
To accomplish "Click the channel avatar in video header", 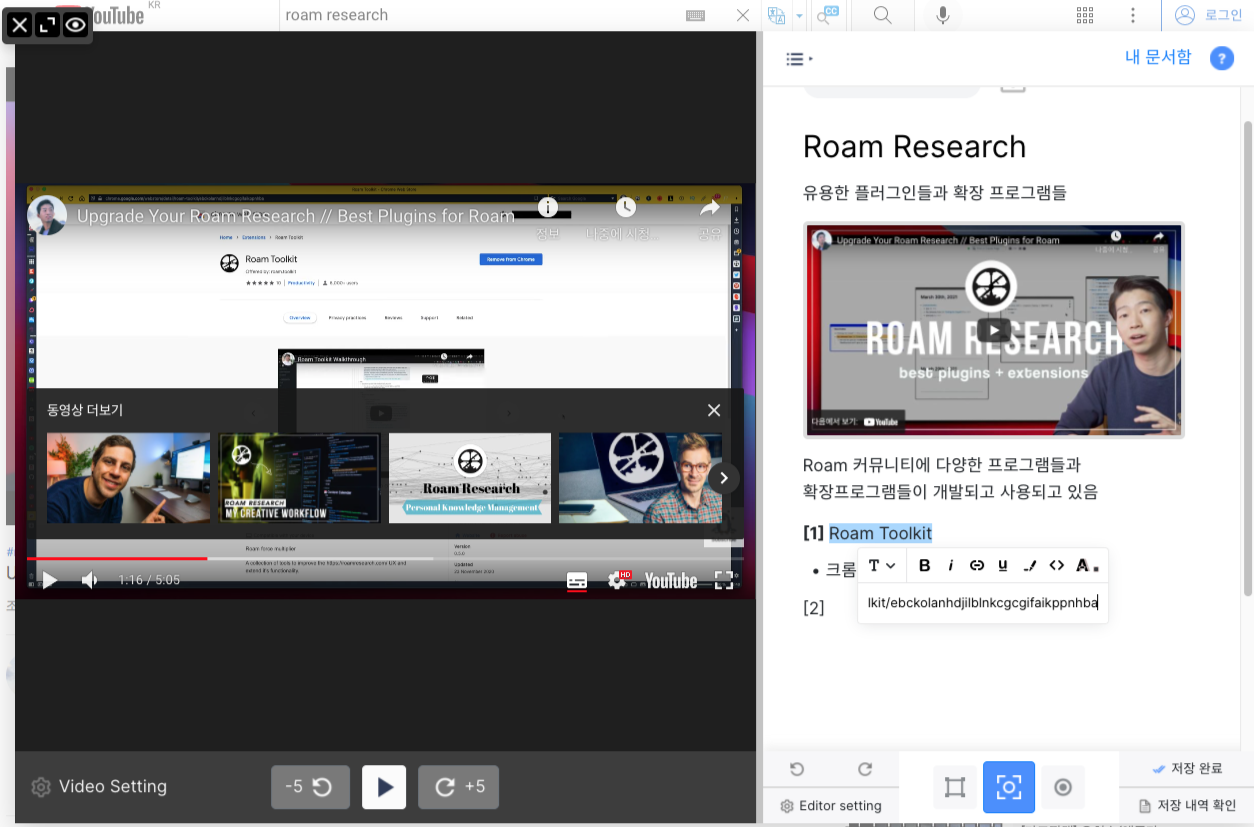I will pos(47,216).
